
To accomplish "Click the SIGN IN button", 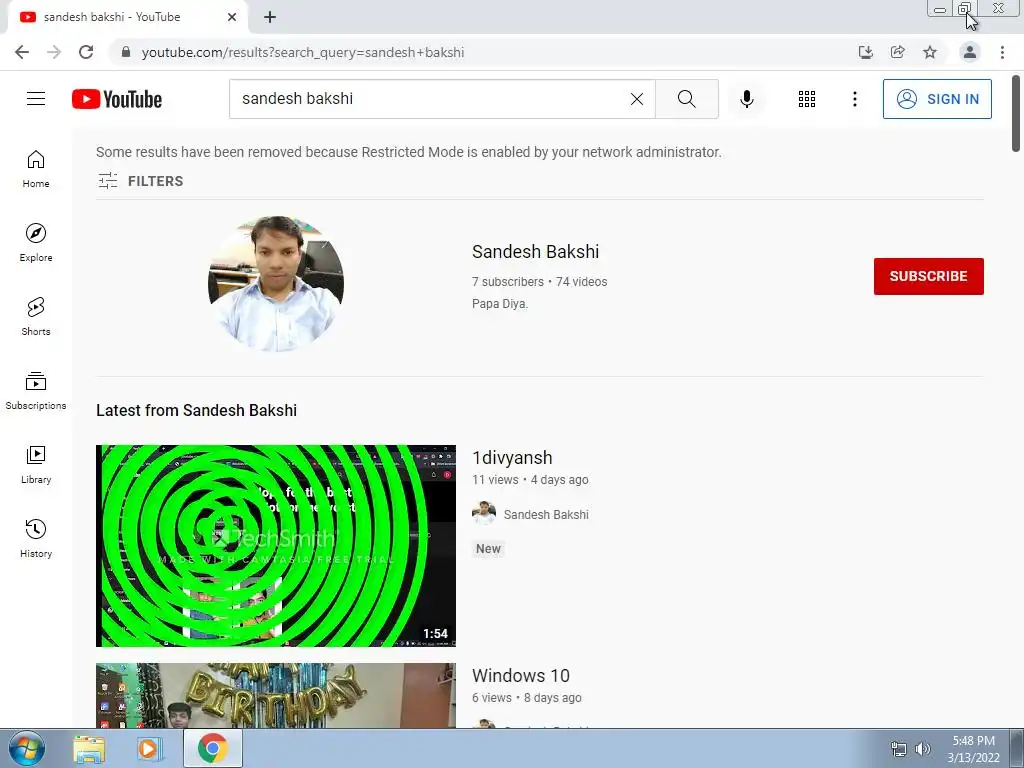I will pyautogui.click(x=937, y=99).
